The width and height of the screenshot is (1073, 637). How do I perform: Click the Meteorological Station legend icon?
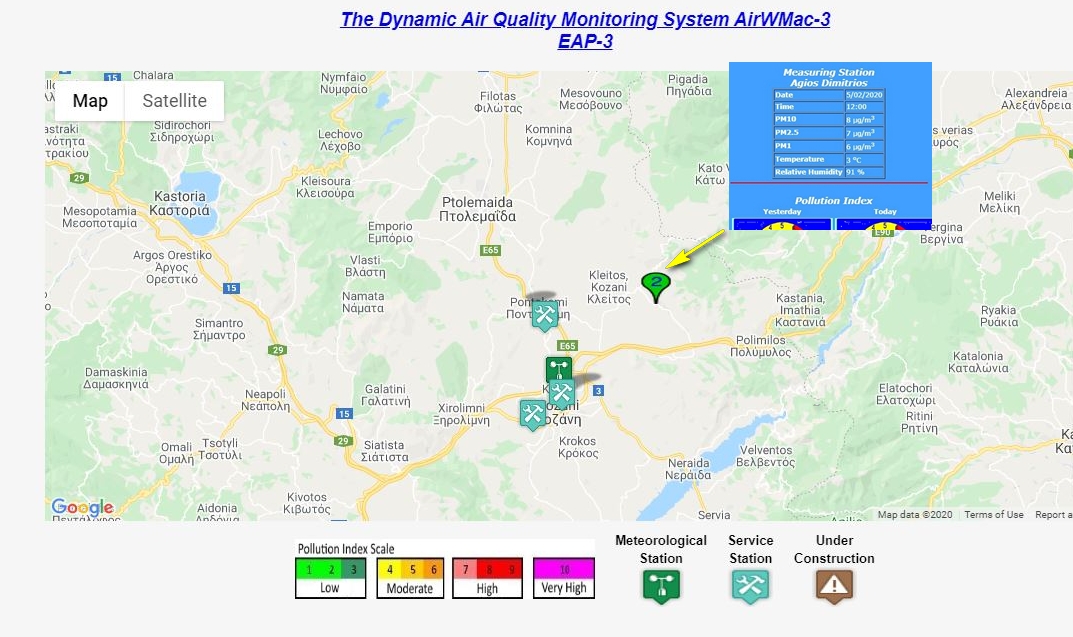(x=660, y=587)
